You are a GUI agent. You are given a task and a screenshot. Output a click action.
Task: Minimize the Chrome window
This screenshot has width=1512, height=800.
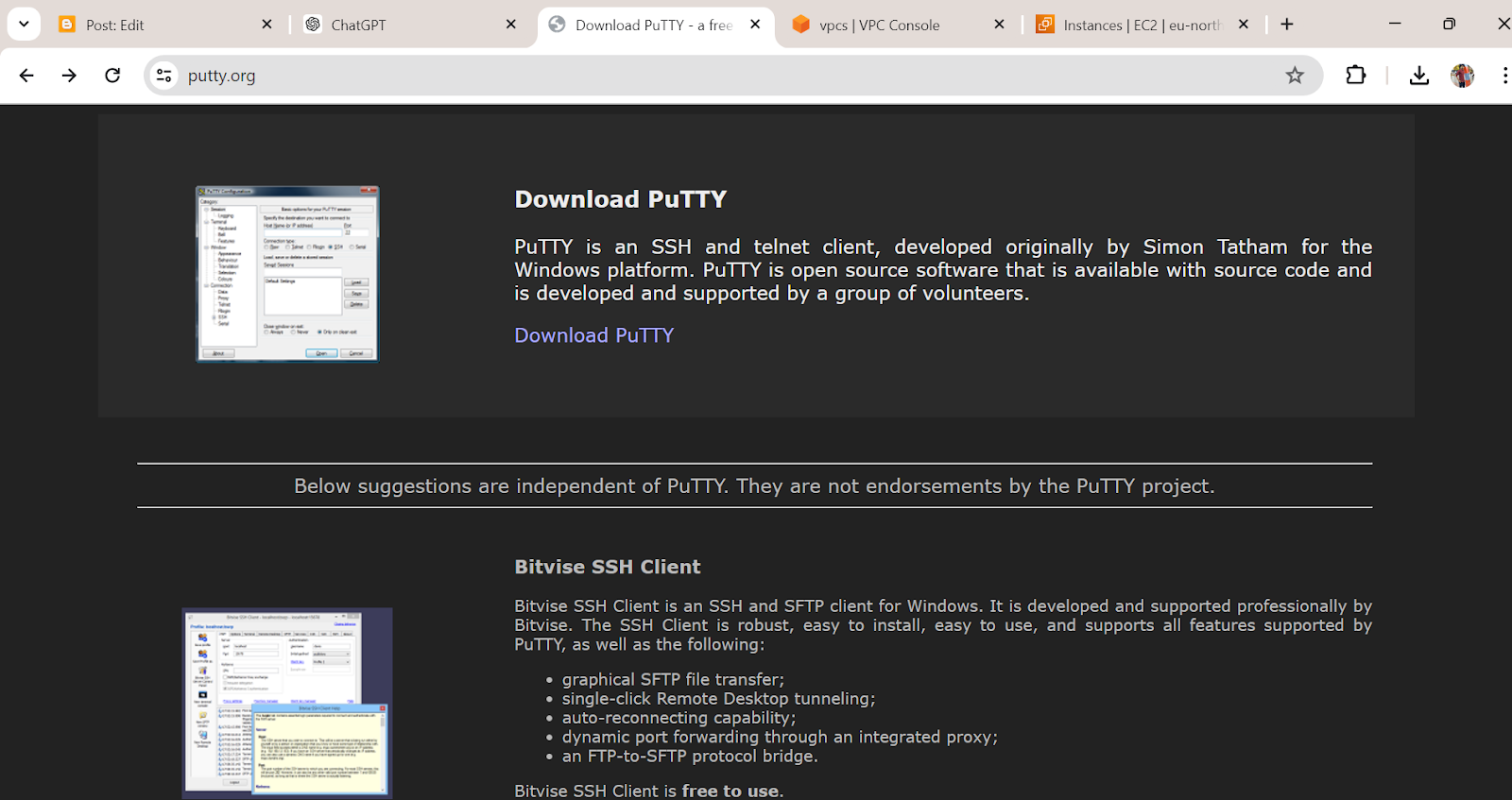click(x=1395, y=25)
